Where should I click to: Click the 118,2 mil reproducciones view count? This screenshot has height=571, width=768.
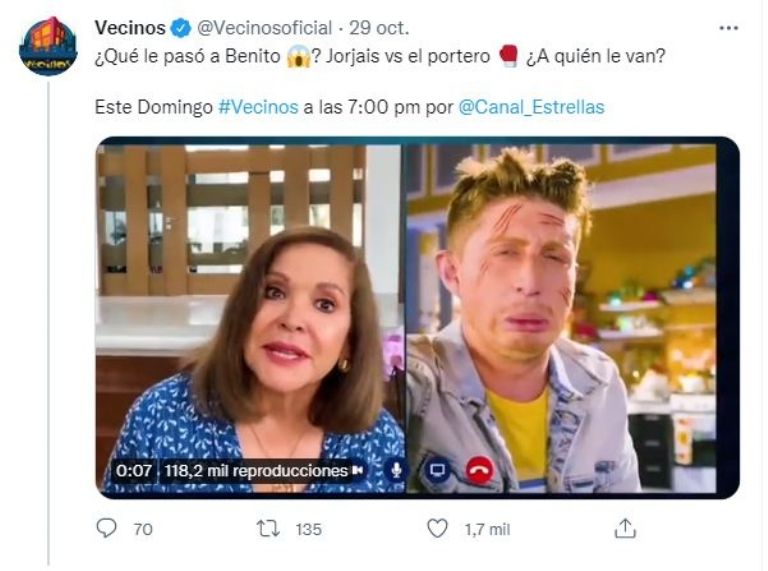(x=254, y=469)
